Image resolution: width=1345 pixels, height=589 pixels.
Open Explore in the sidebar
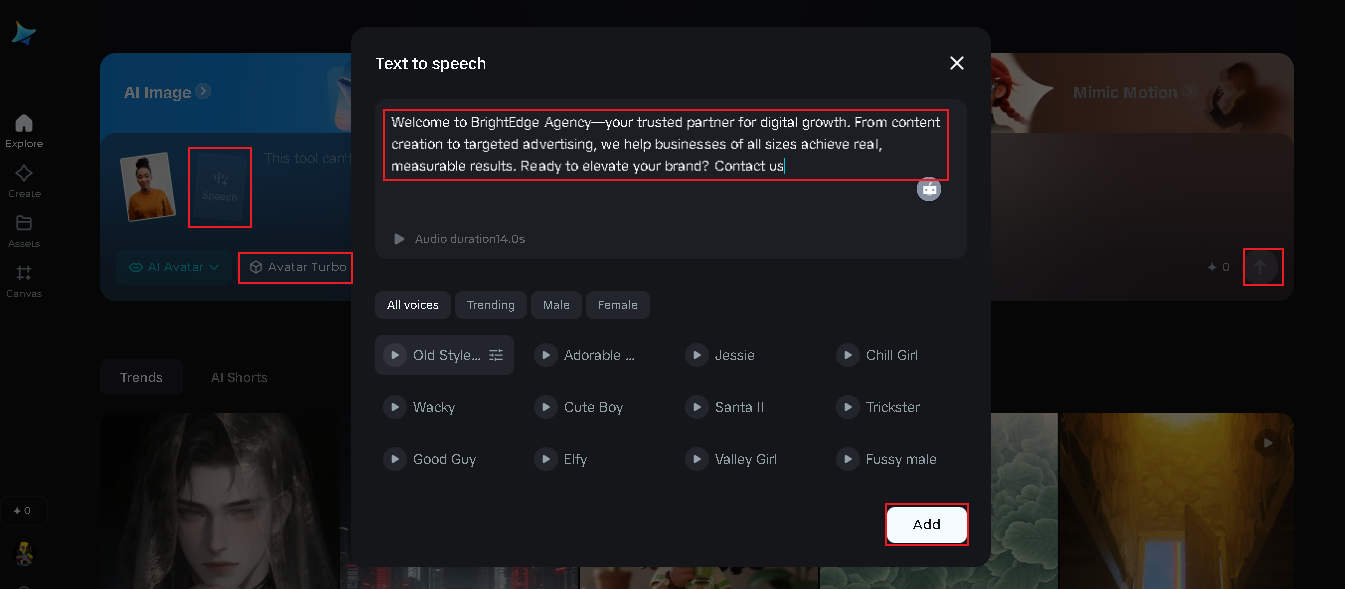tap(24, 130)
